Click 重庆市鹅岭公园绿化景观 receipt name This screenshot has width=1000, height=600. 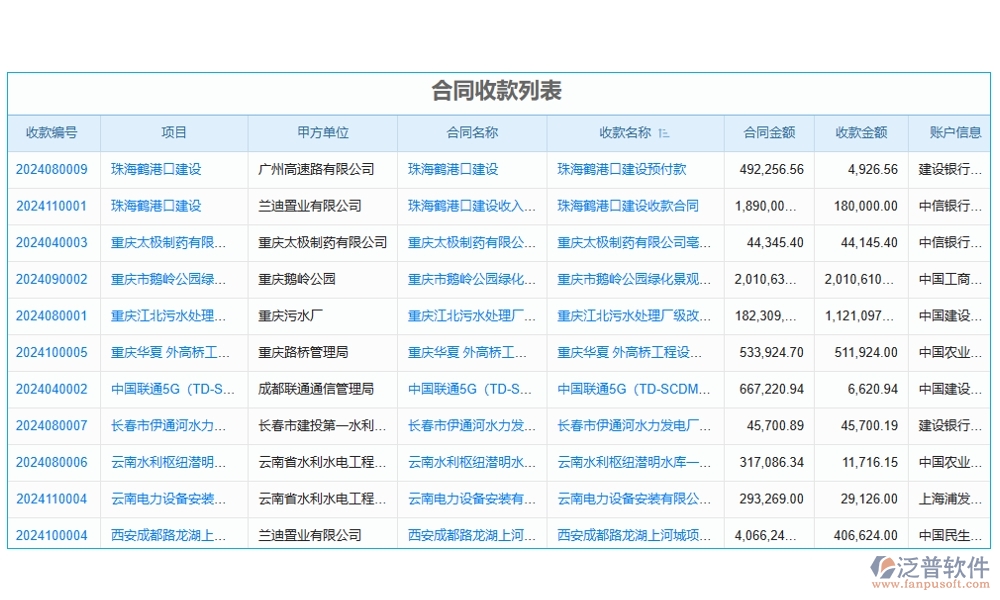tap(632, 279)
